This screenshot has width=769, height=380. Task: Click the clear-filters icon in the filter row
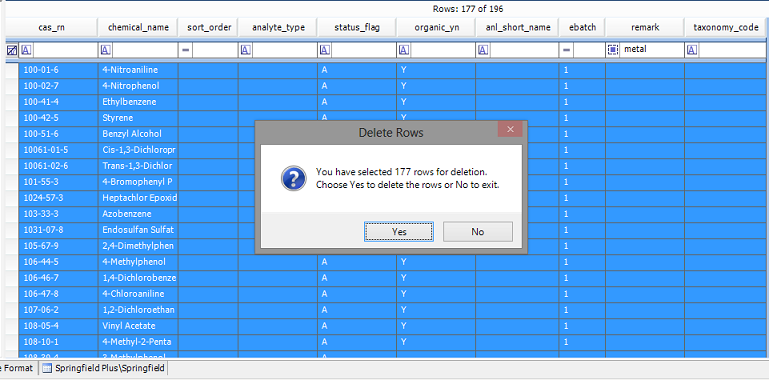12,50
